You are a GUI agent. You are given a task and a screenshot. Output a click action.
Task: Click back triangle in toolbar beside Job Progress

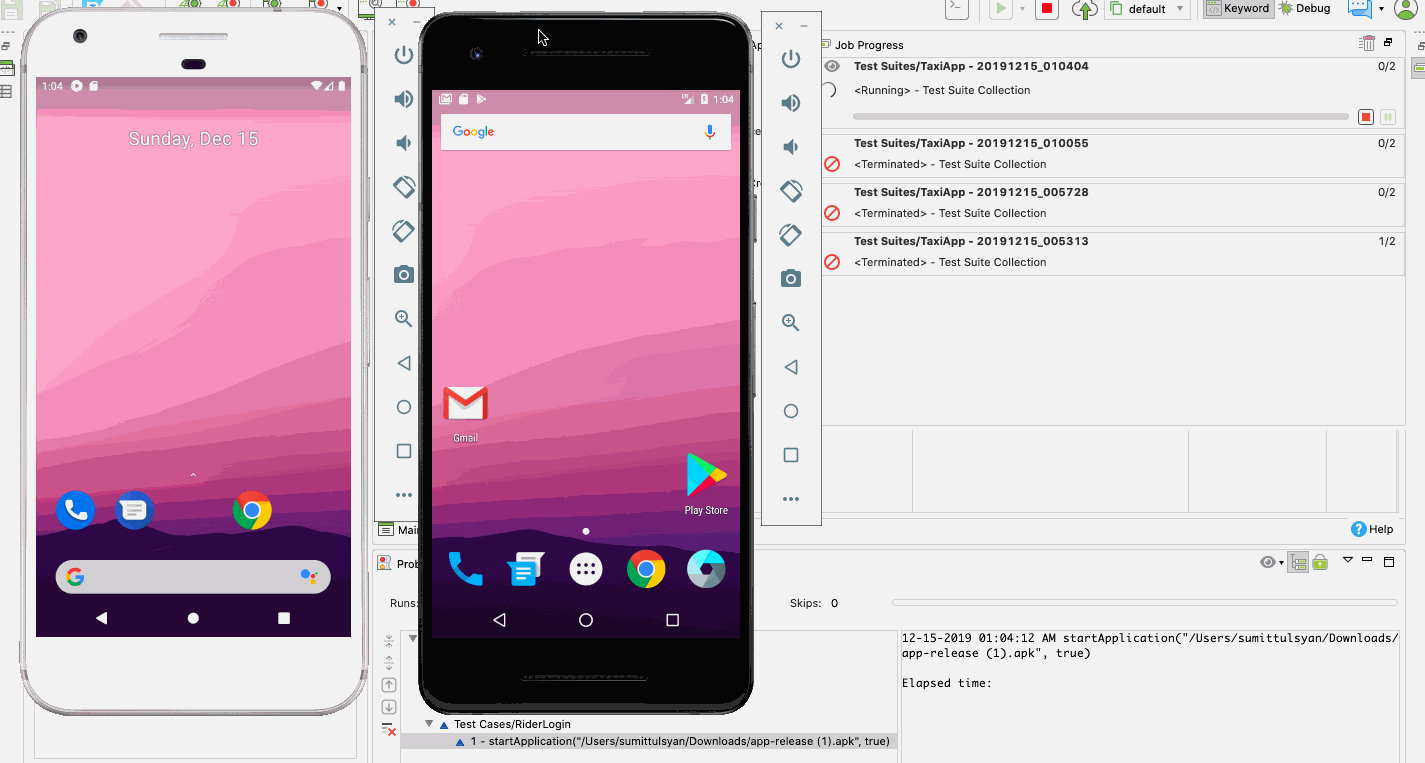click(791, 367)
